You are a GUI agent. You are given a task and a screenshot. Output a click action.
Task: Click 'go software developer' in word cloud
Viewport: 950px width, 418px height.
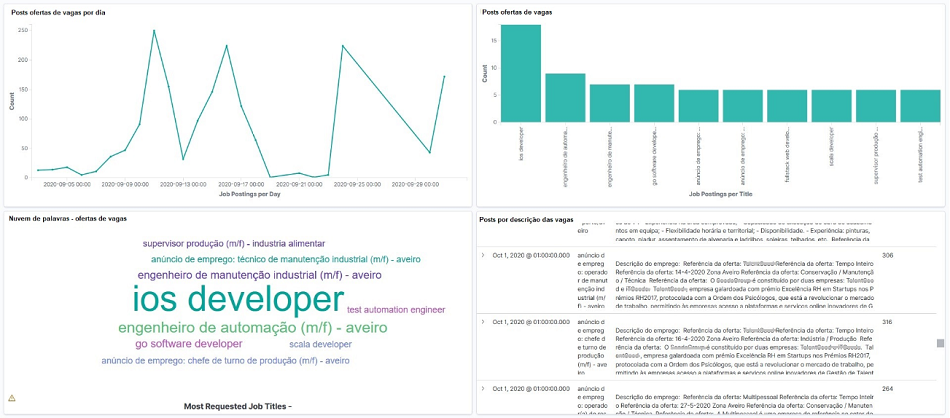(x=189, y=344)
